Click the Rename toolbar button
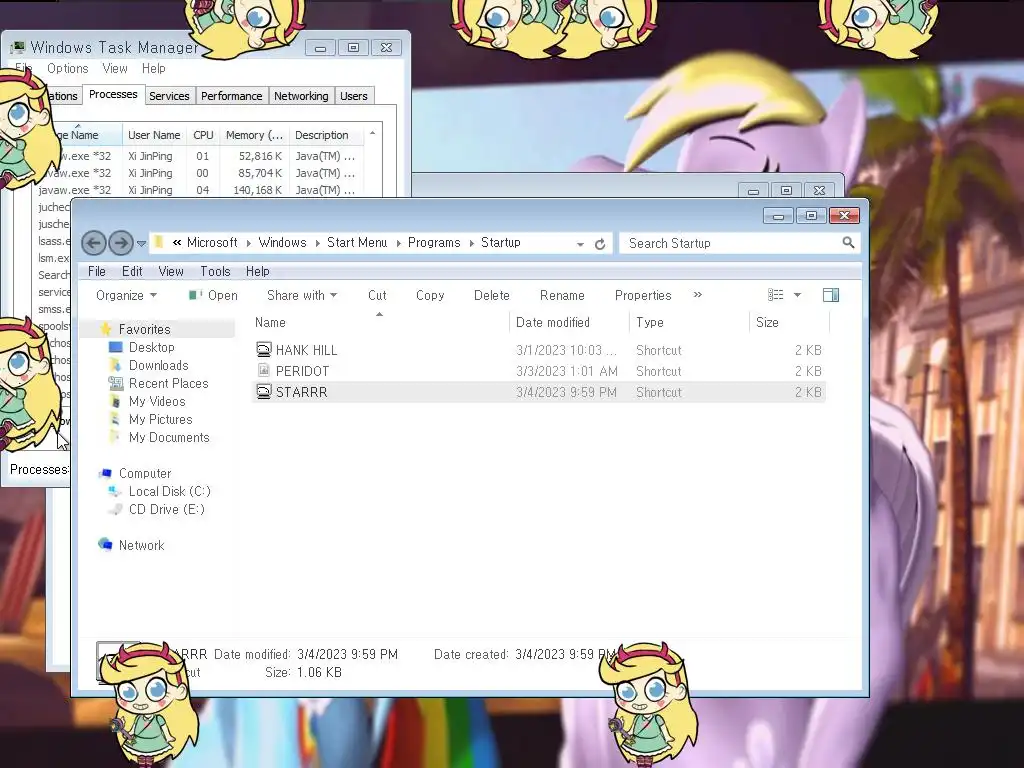Image resolution: width=1024 pixels, height=768 pixels. pos(562,295)
